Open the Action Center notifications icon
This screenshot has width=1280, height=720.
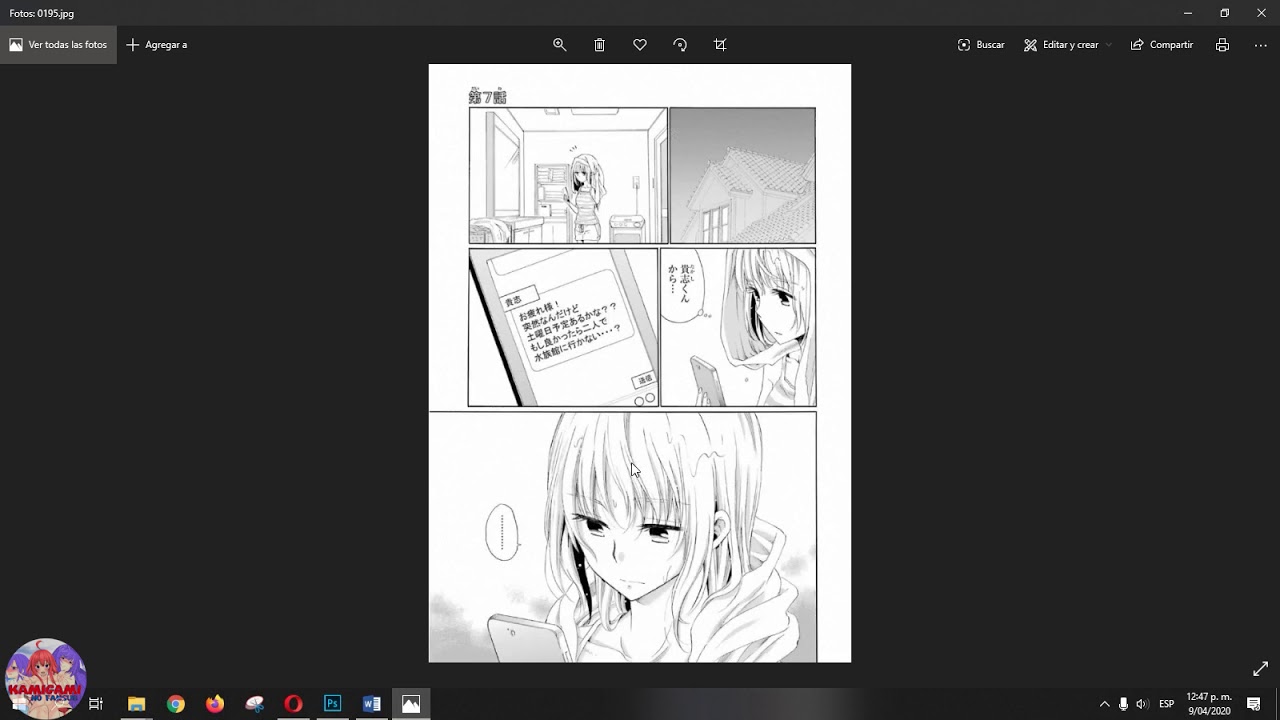click(x=1254, y=704)
